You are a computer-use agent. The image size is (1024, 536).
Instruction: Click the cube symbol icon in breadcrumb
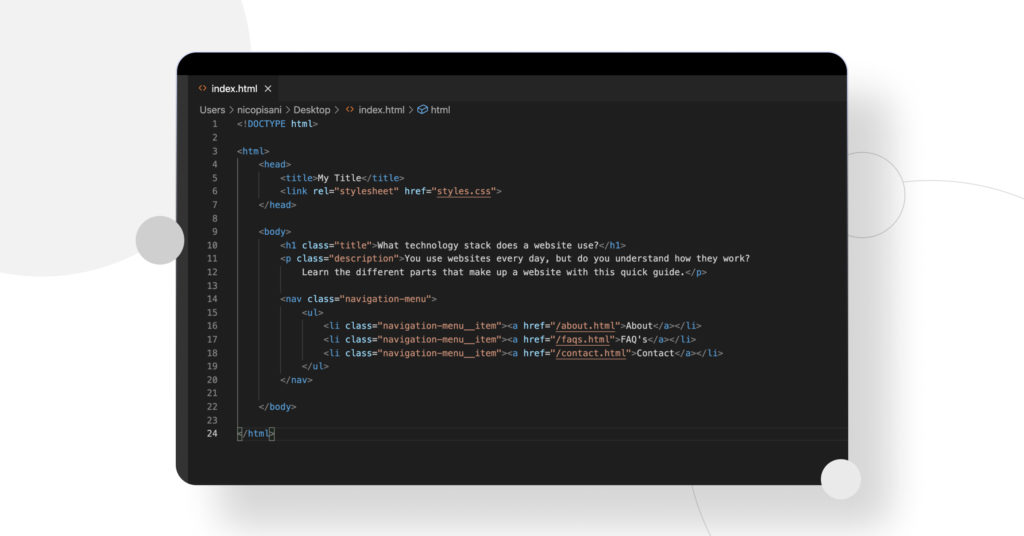click(423, 110)
